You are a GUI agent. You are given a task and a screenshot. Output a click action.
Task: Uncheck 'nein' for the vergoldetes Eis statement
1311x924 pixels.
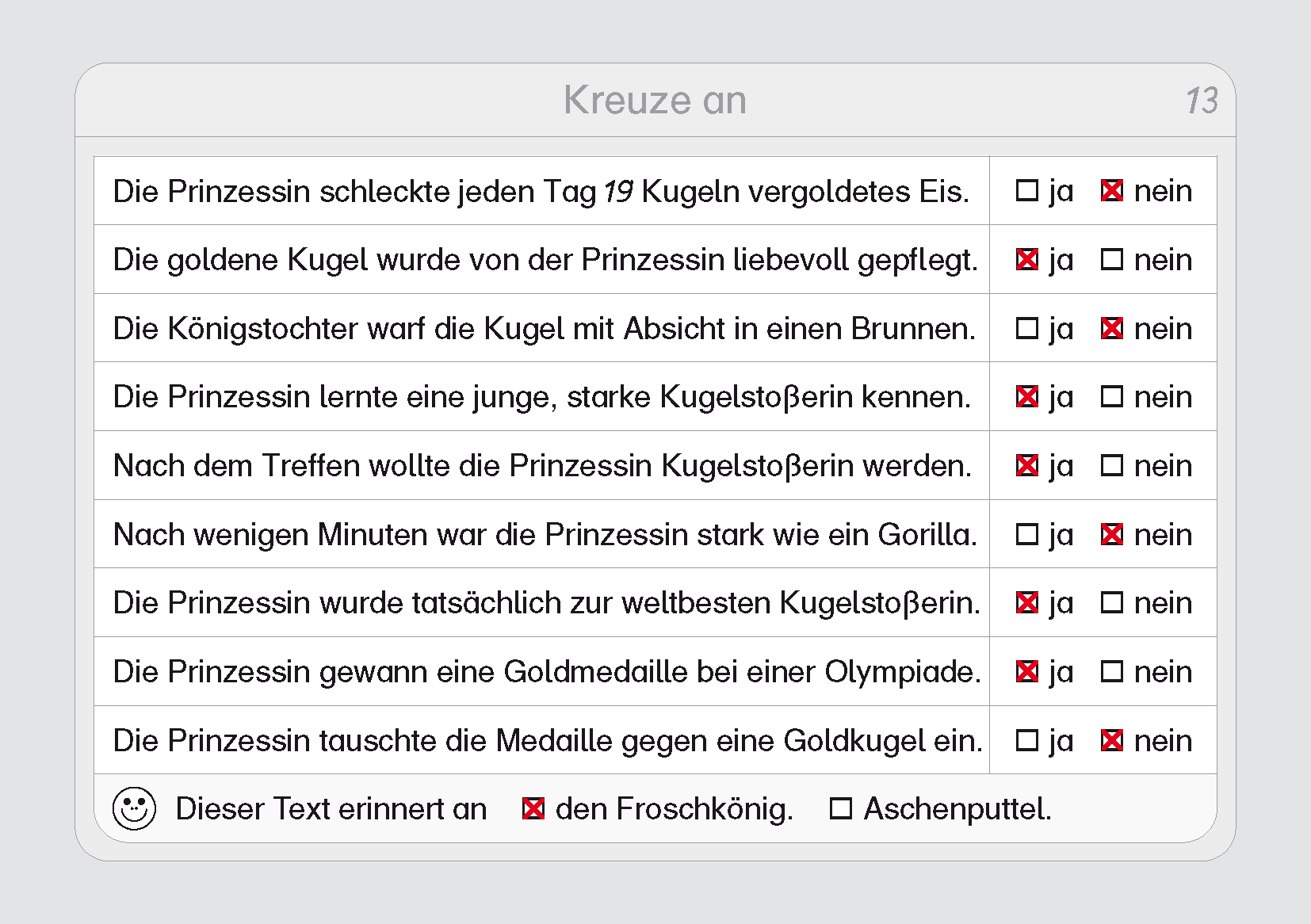click(x=1112, y=191)
